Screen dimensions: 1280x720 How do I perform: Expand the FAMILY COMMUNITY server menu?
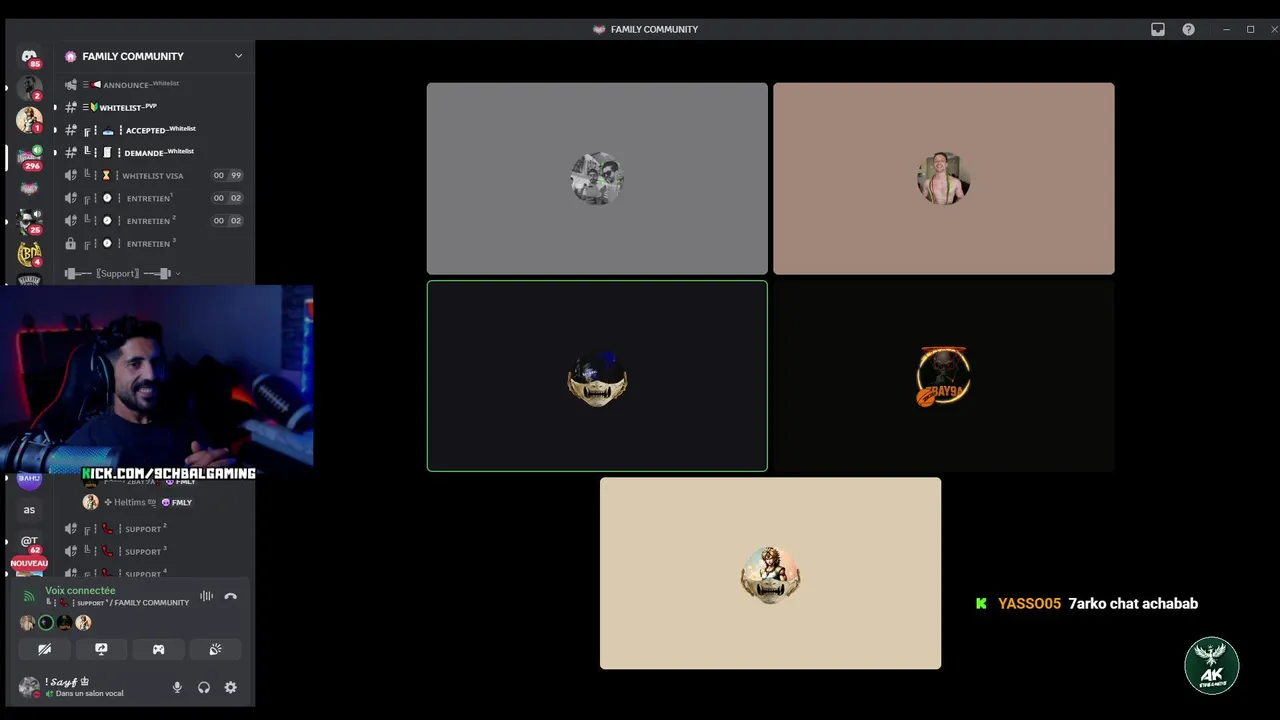[x=238, y=56]
